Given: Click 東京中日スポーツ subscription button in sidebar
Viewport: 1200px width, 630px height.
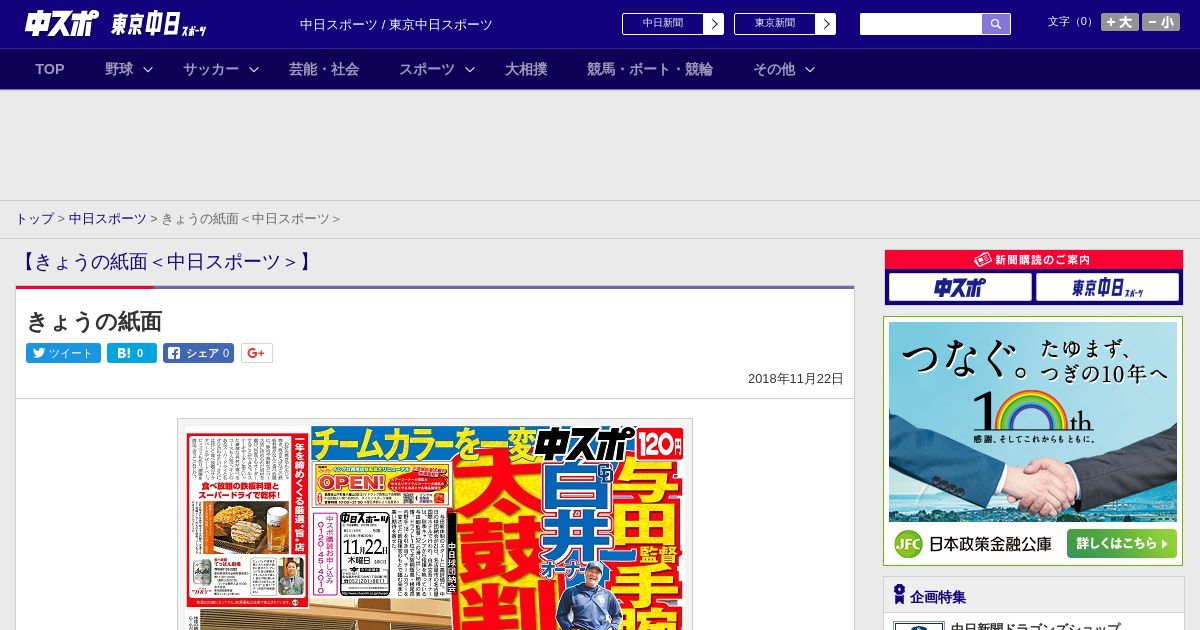Looking at the screenshot, I should click(x=1108, y=288).
